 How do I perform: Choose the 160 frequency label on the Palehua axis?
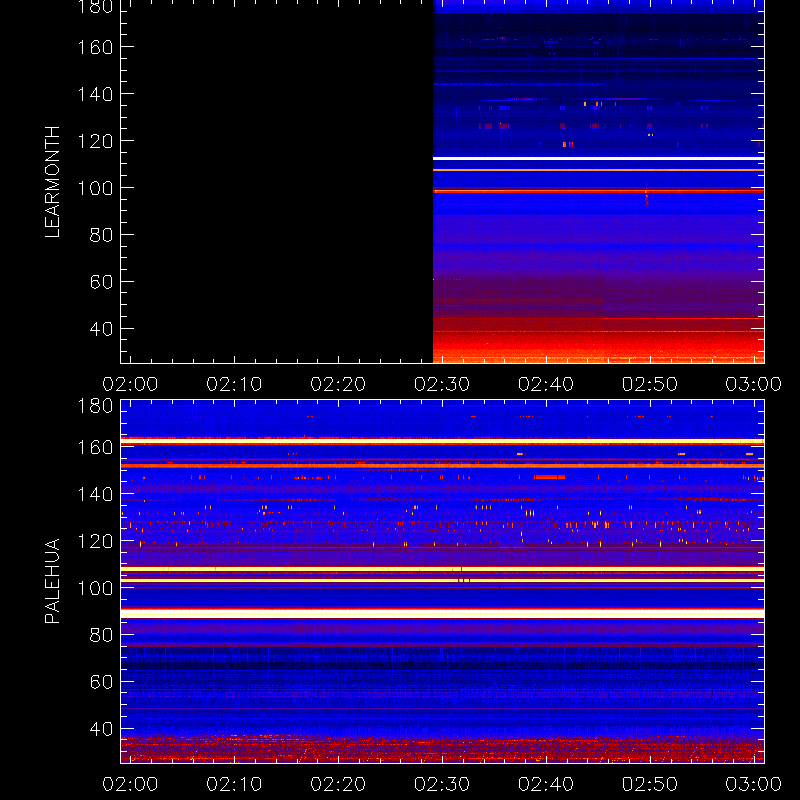pyautogui.click(x=95, y=447)
